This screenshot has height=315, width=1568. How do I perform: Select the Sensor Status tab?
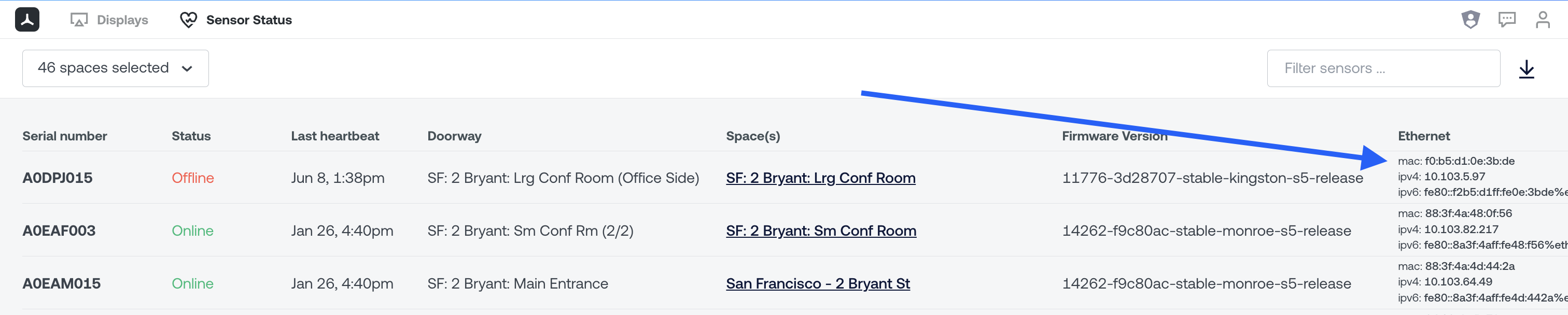point(236,20)
